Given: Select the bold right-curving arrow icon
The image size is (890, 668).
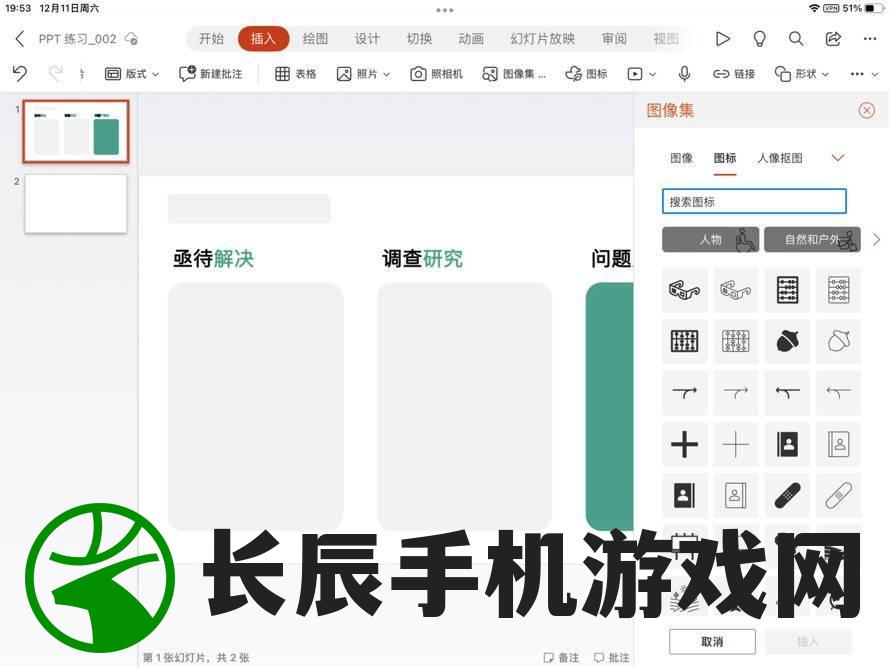Looking at the screenshot, I should 685,392.
